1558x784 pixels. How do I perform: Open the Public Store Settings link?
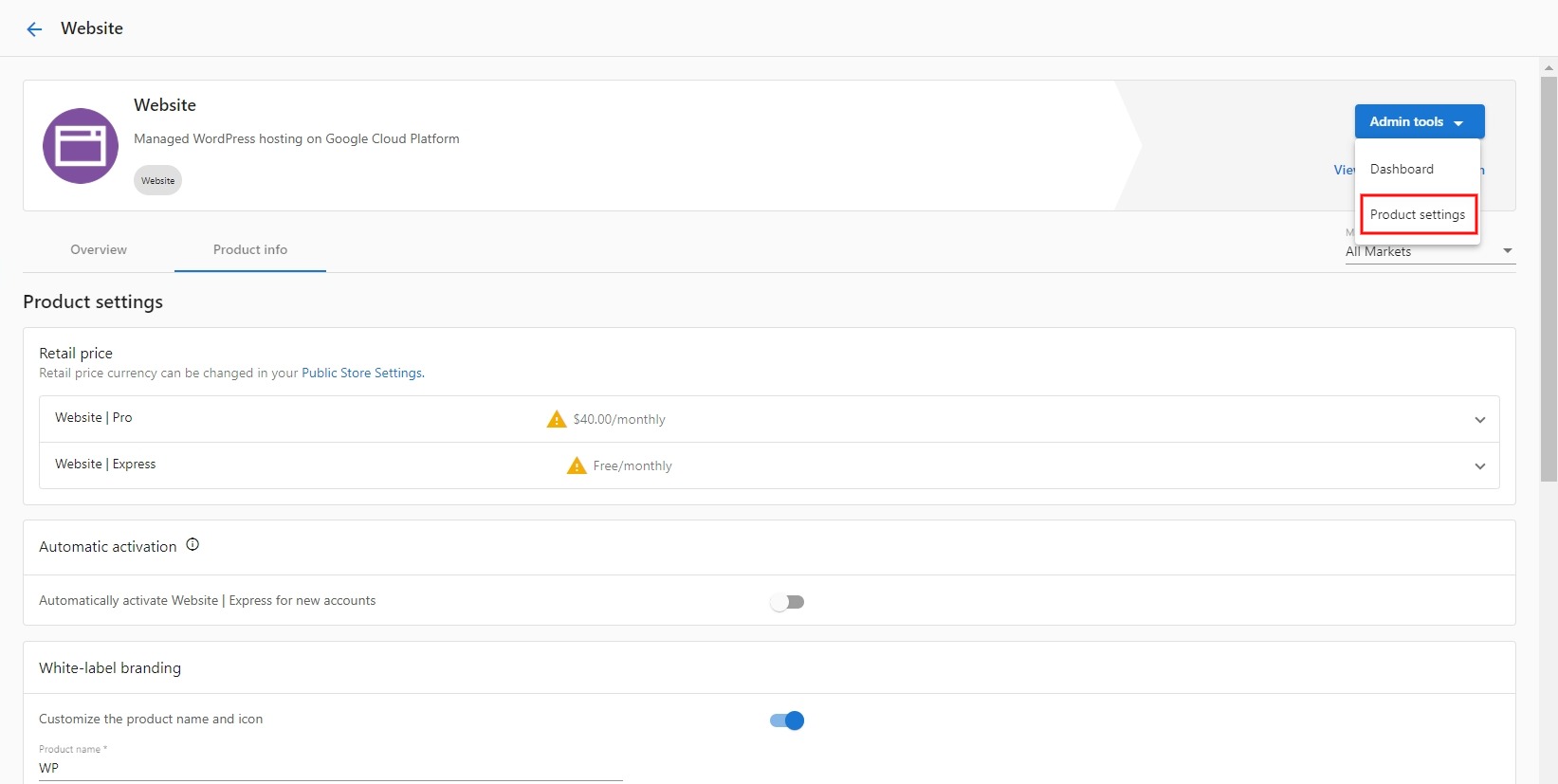click(362, 374)
